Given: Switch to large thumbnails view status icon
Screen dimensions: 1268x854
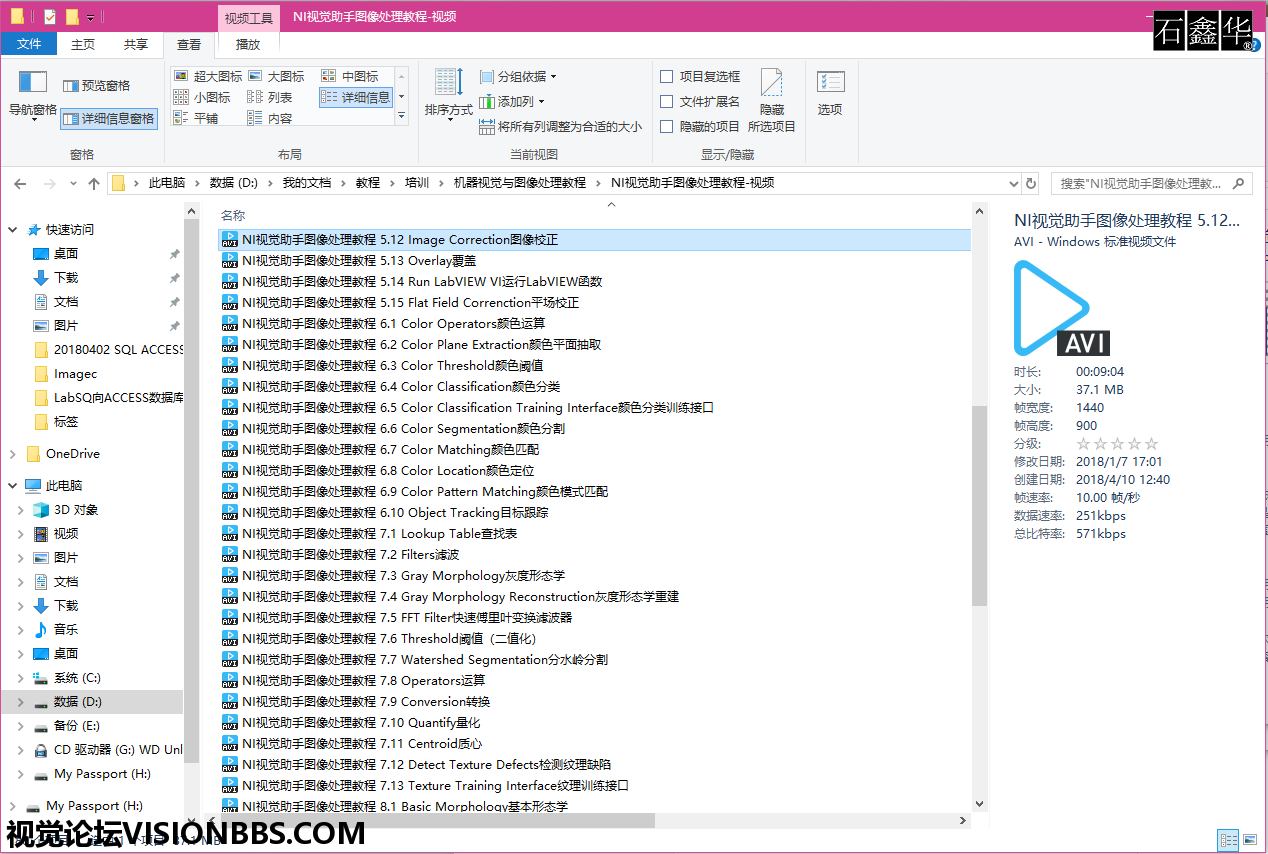Looking at the screenshot, I should (1250, 840).
